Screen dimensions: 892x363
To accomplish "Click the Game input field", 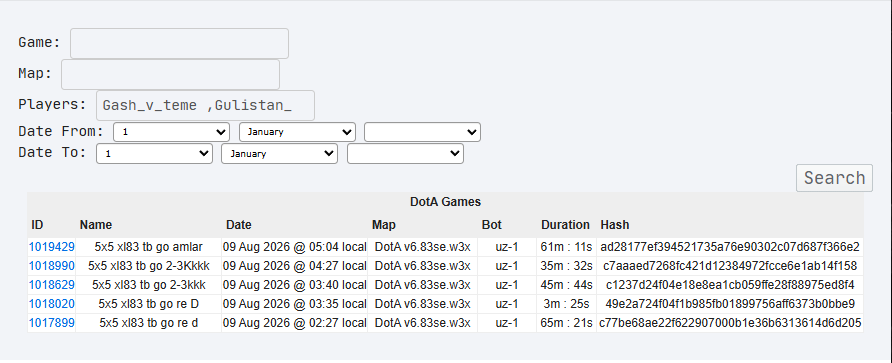I will [x=179, y=43].
